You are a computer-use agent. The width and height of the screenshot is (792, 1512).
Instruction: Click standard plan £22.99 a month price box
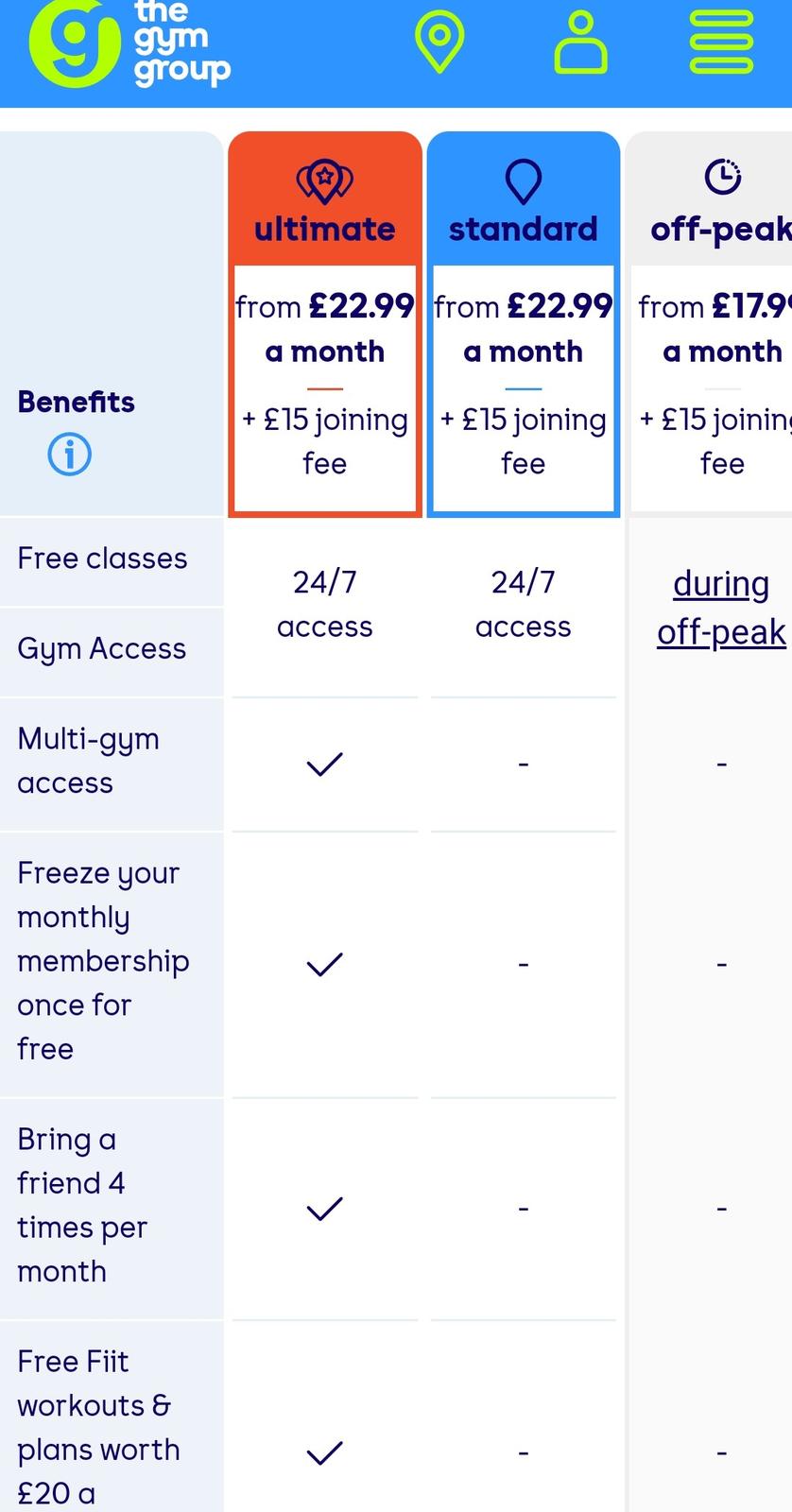pyautogui.click(x=523, y=387)
